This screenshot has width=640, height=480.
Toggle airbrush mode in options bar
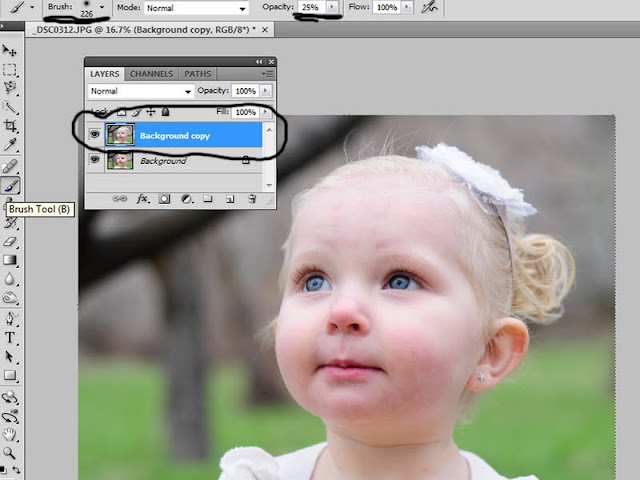coord(429,7)
